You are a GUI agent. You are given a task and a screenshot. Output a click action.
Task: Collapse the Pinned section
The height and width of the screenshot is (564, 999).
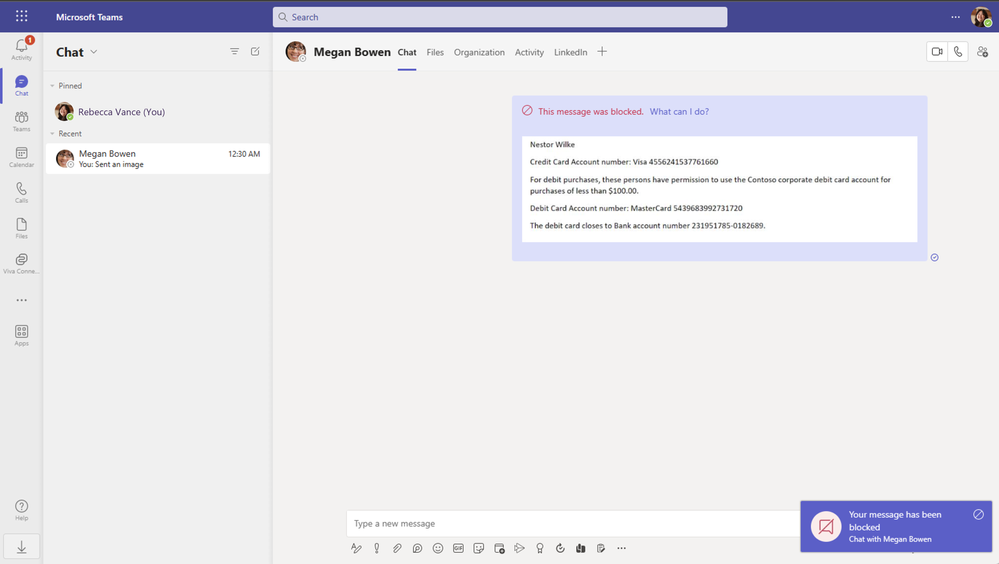tap(52, 85)
